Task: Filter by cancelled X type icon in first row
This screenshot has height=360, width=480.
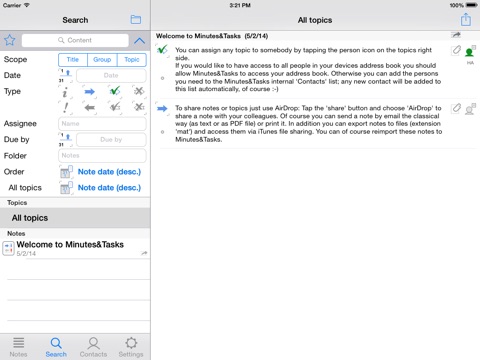Action: tap(139, 91)
